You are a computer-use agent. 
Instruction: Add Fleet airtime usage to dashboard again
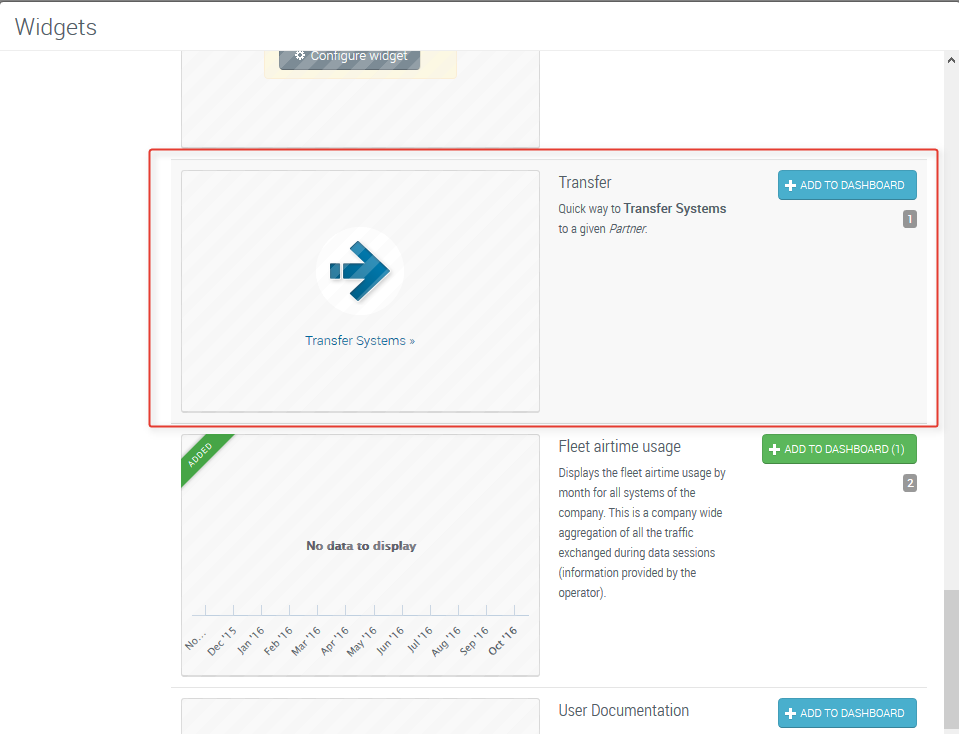point(839,449)
